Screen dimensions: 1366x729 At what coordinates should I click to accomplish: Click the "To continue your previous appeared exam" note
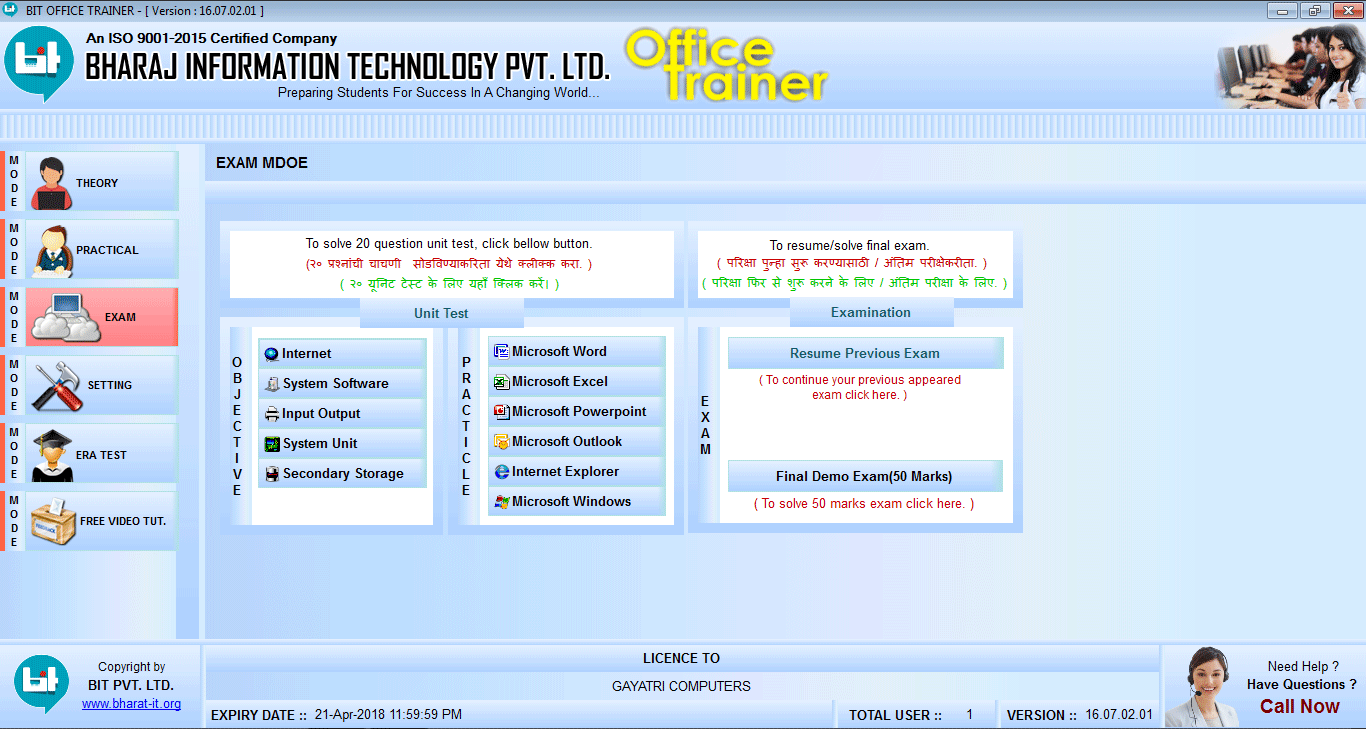coord(860,387)
